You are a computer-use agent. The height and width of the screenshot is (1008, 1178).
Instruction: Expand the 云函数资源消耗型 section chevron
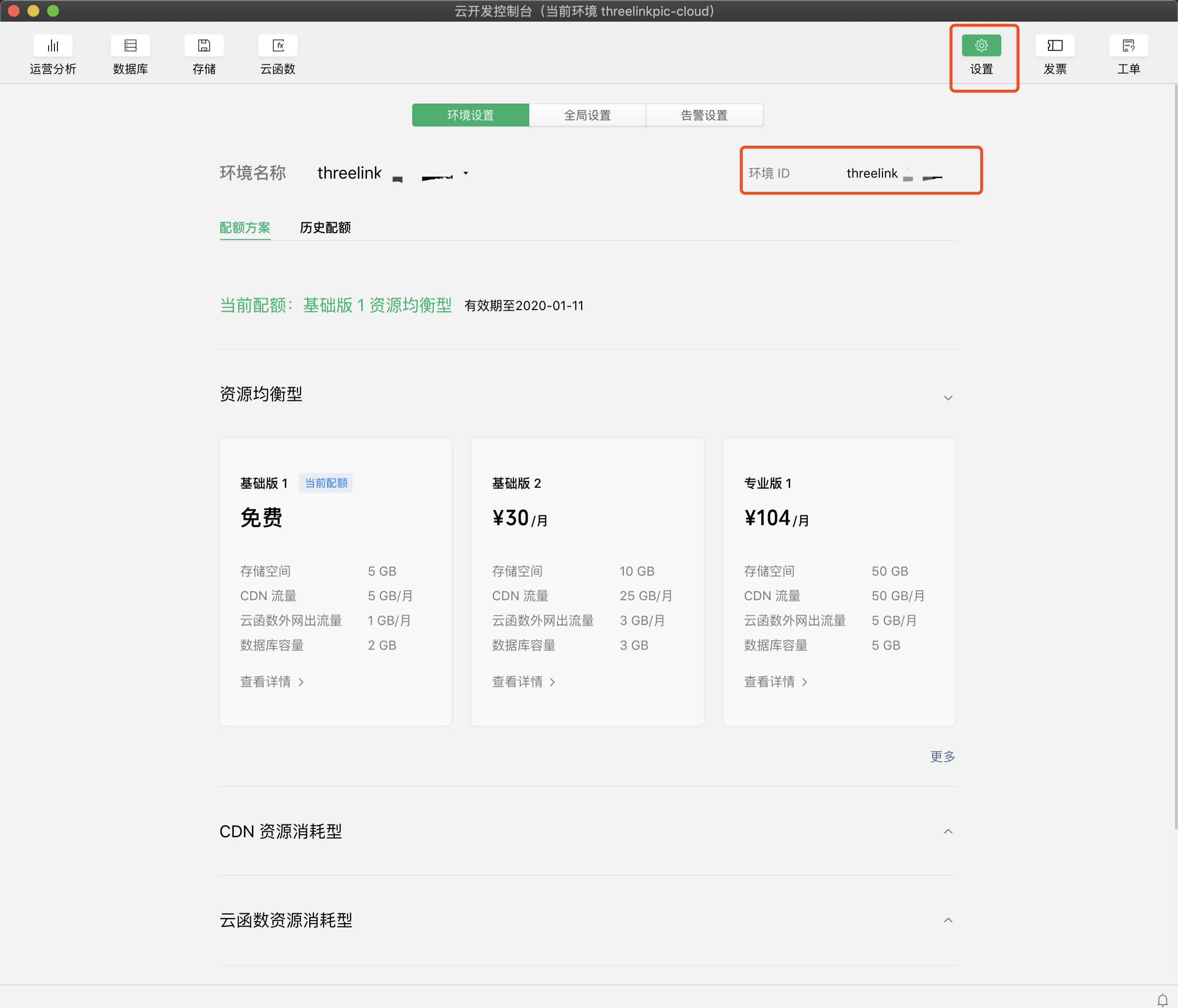tap(948, 921)
